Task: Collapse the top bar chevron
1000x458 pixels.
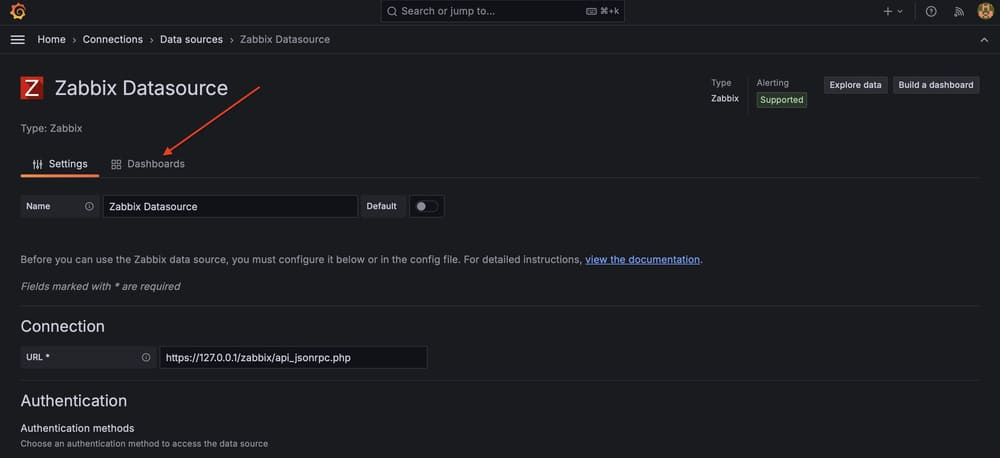Action: (984, 40)
